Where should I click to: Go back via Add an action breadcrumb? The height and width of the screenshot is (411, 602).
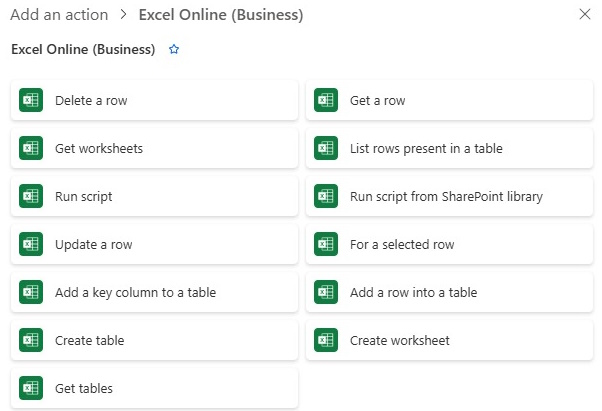(59, 15)
